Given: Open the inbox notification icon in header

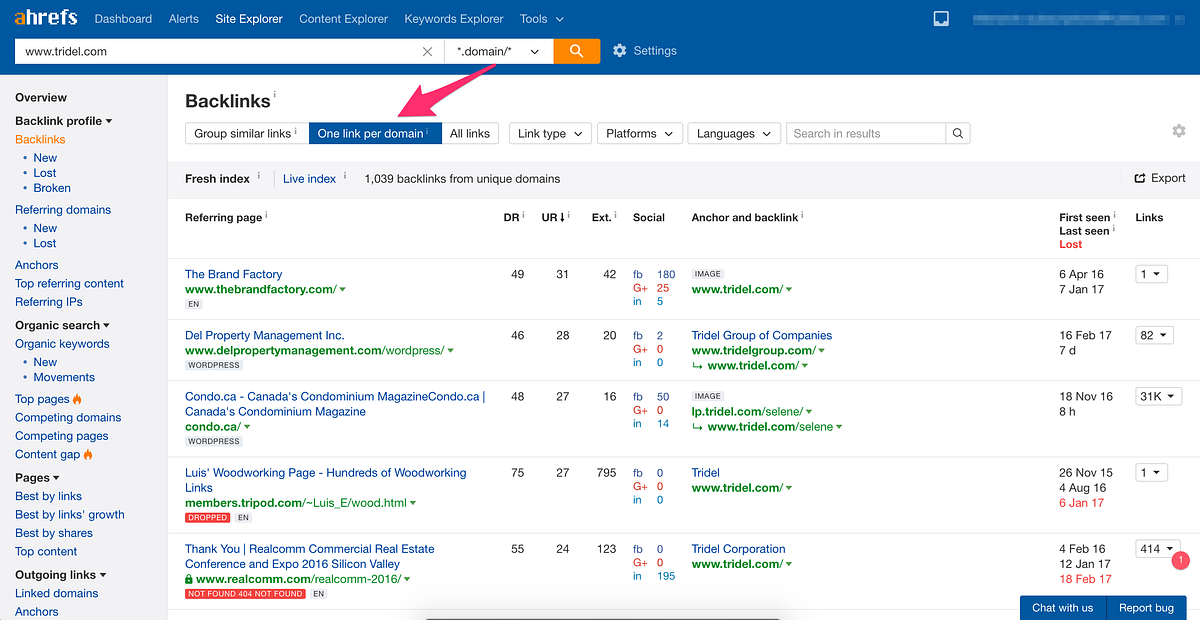Looking at the screenshot, I should (941, 18).
